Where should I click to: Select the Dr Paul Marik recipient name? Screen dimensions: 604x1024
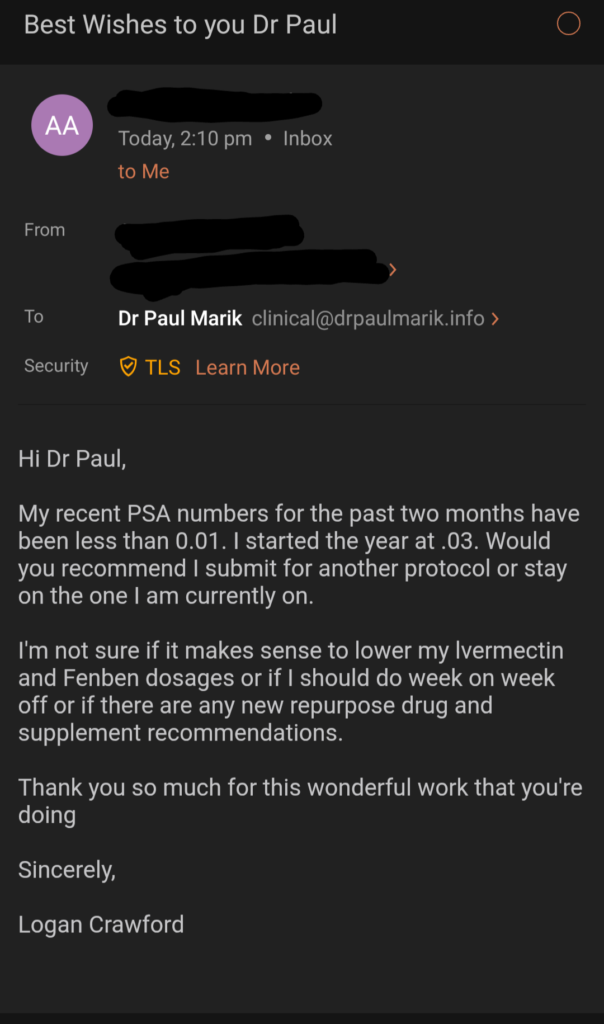(x=180, y=318)
